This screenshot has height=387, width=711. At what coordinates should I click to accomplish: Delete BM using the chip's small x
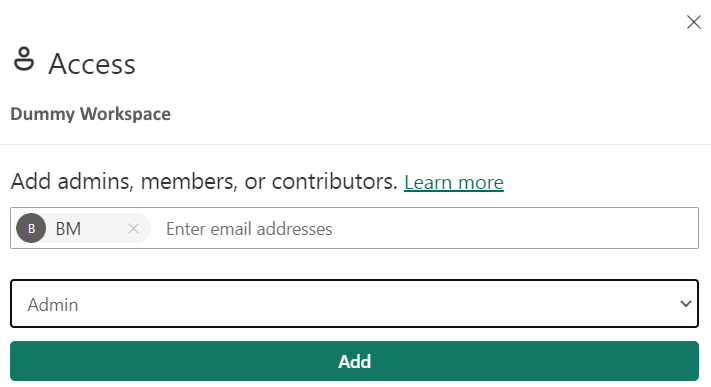click(133, 229)
